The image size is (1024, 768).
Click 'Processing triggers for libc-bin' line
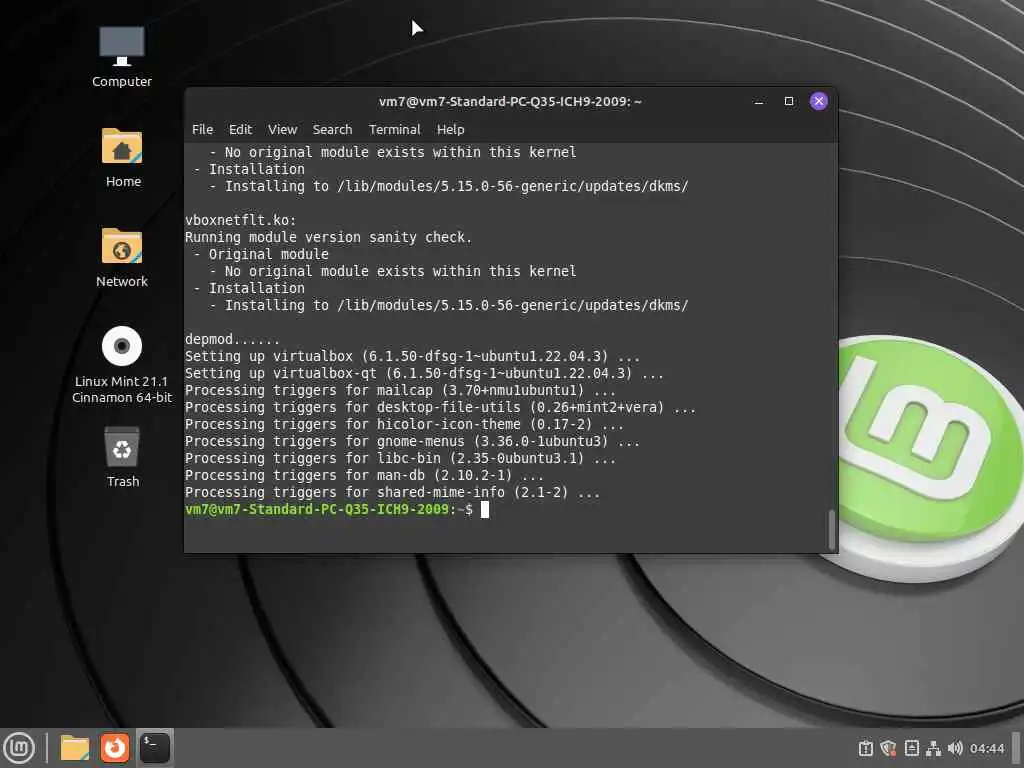[400, 458]
